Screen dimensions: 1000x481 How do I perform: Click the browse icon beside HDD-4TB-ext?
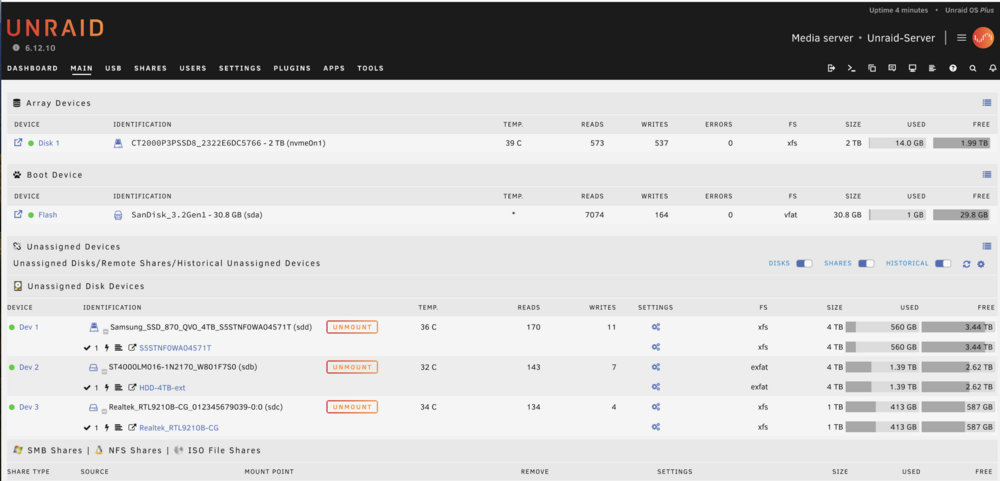pyautogui.click(x=133, y=387)
